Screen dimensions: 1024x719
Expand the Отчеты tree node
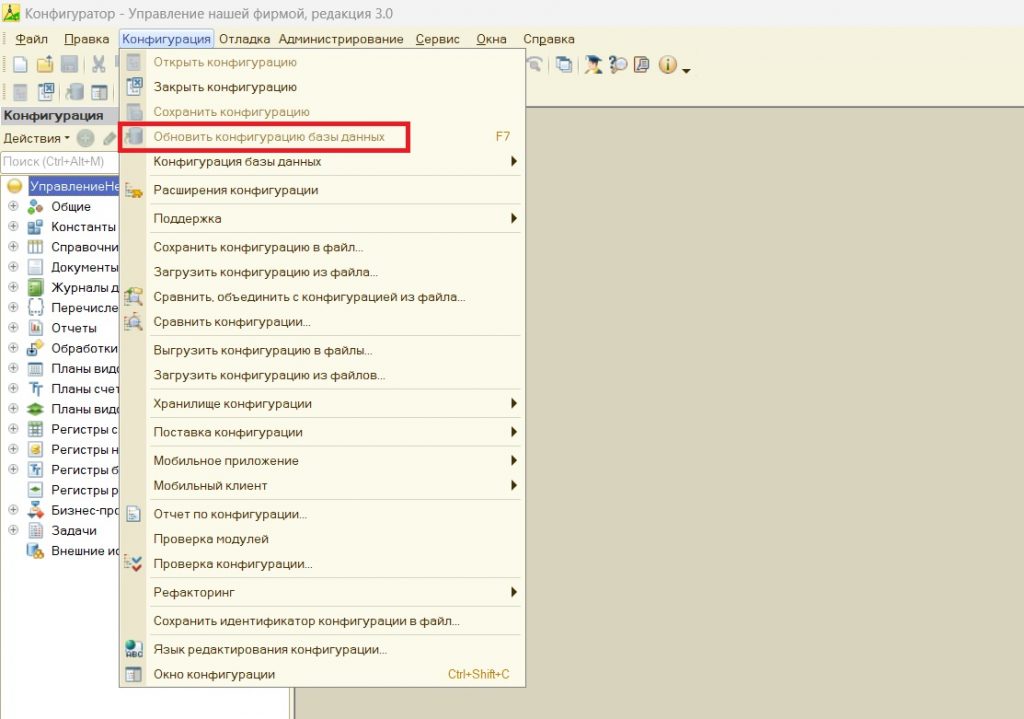click(x=13, y=328)
